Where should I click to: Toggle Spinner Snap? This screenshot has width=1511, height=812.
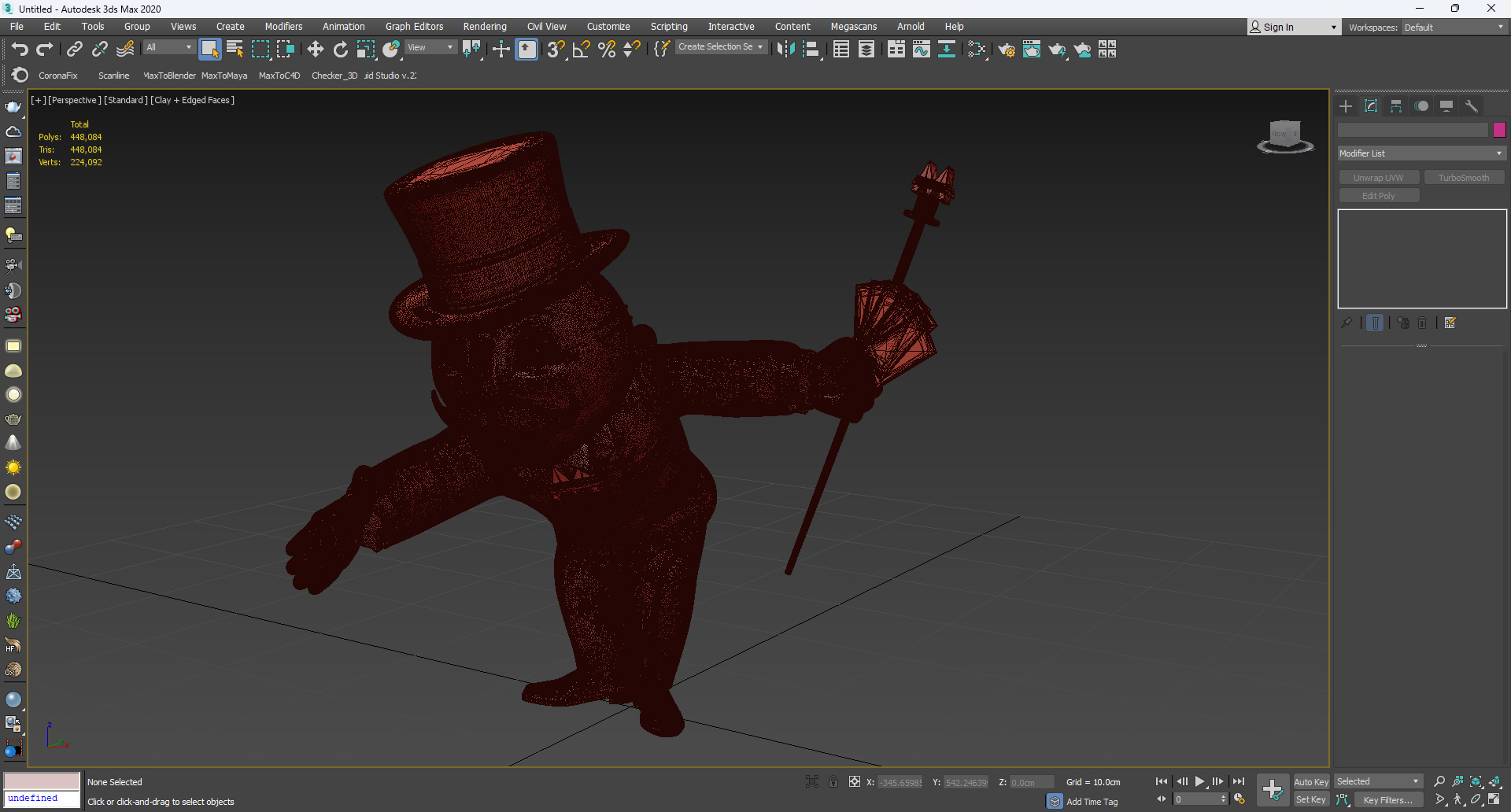click(631, 50)
